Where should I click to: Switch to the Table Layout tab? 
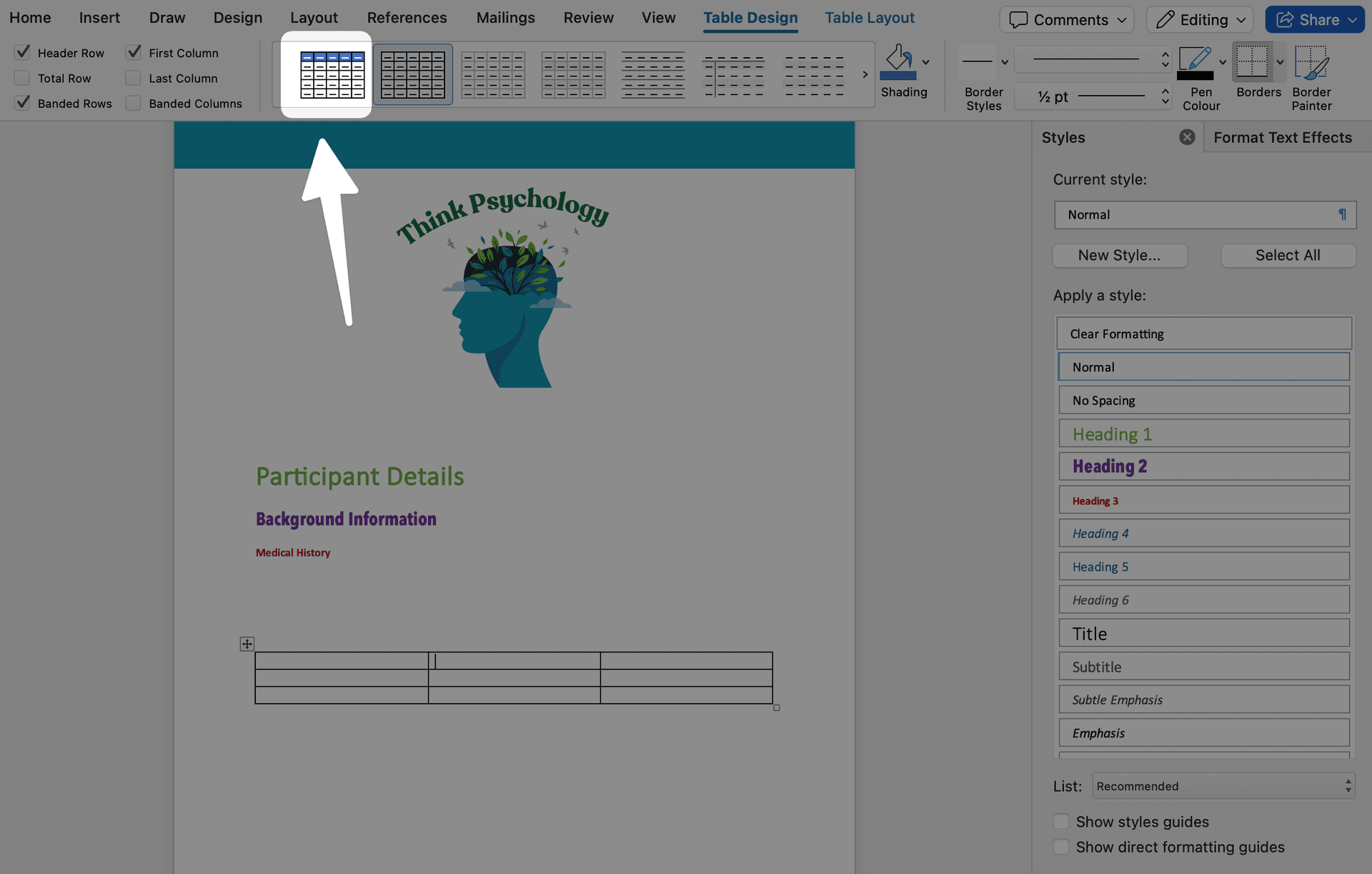(x=869, y=18)
